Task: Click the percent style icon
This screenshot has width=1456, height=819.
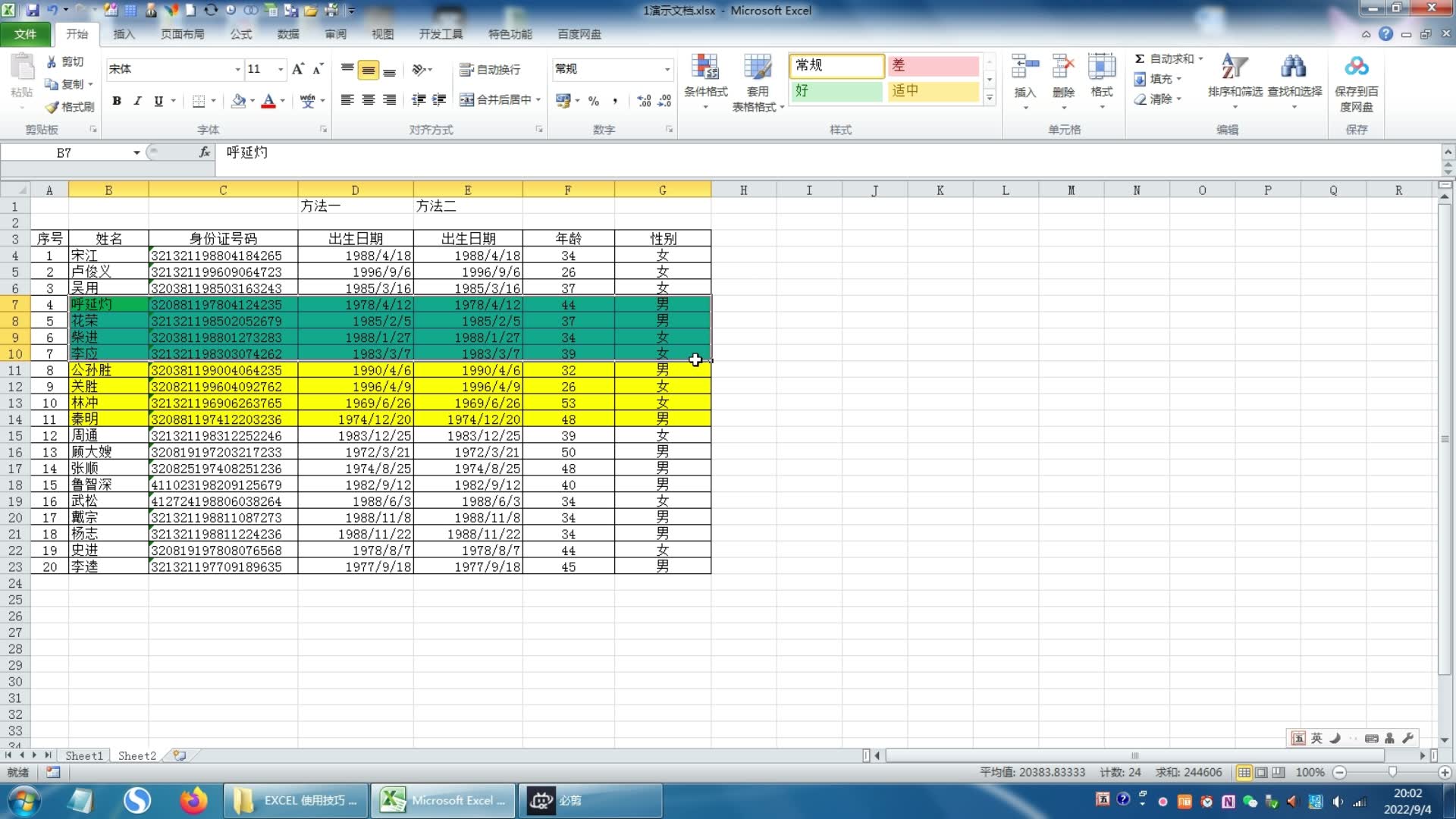Action: pyautogui.click(x=594, y=100)
